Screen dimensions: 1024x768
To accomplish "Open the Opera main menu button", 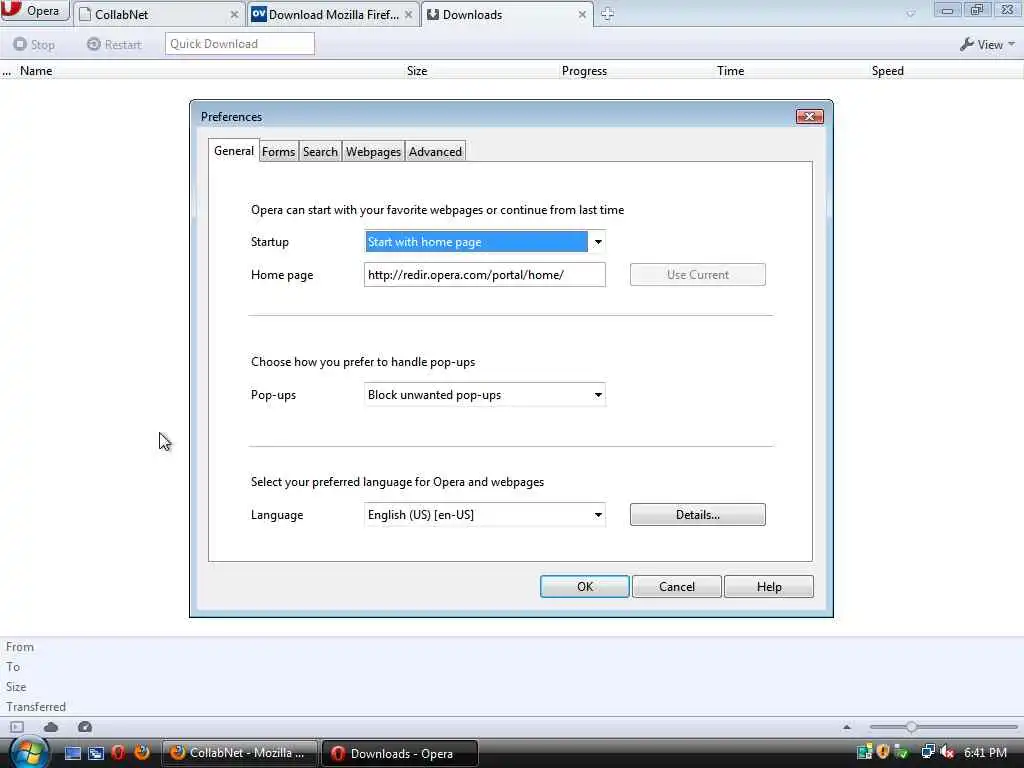I will pos(34,11).
